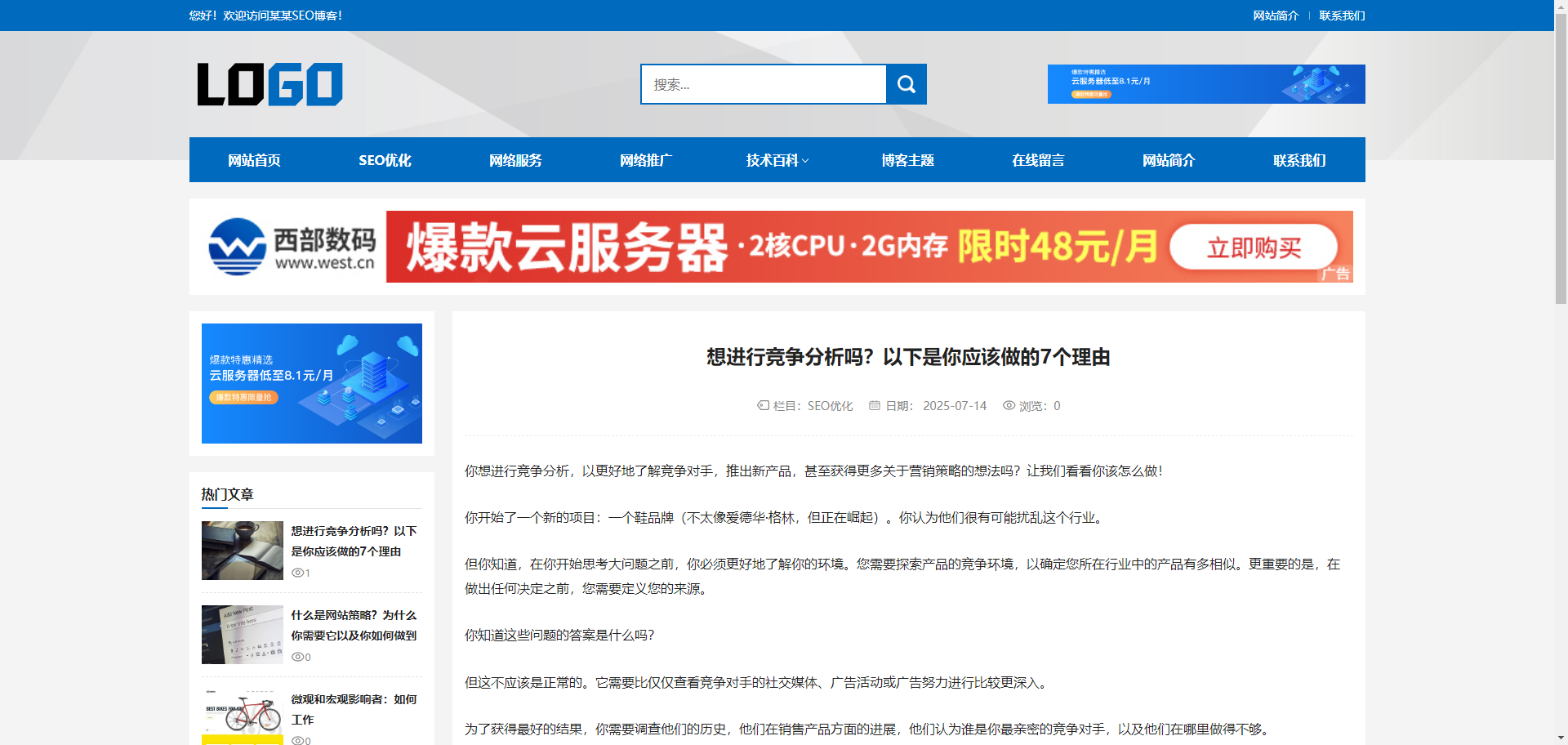Image resolution: width=1568 pixels, height=745 pixels.
Task: Click the view-count eye under 想进行竞争分析吗 sidebar item
Action: (297, 573)
